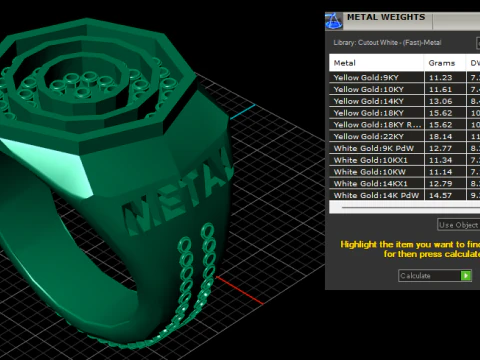Click the 18.14 grams value
This screenshot has height=360, width=480.
click(x=440, y=136)
